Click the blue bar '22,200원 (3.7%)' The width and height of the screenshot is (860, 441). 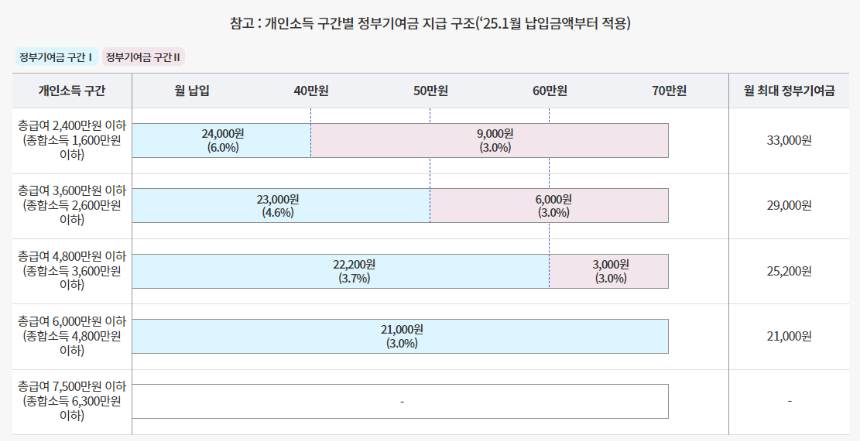(x=341, y=271)
